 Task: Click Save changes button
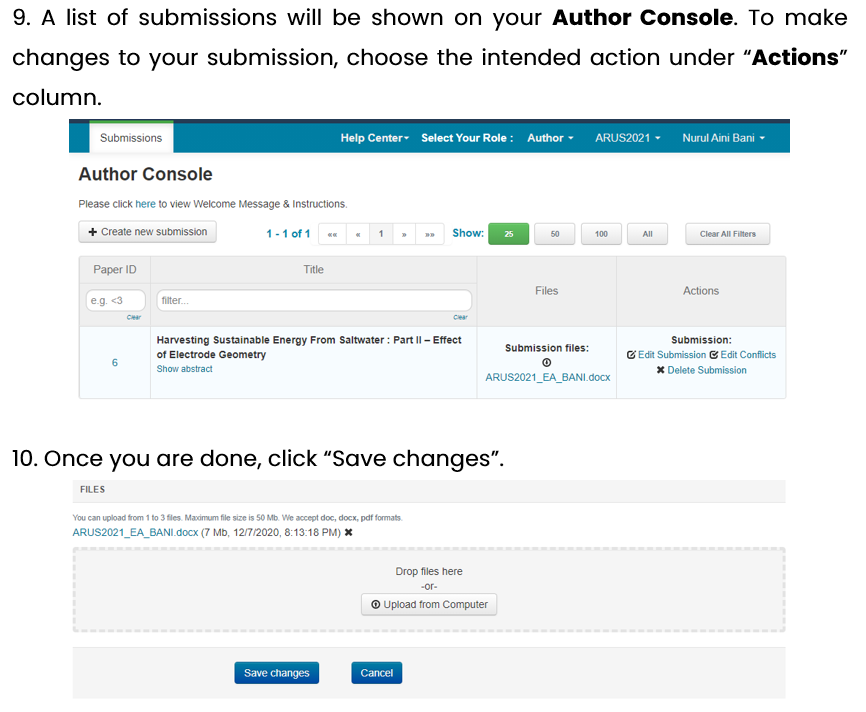(x=277, y=673)
